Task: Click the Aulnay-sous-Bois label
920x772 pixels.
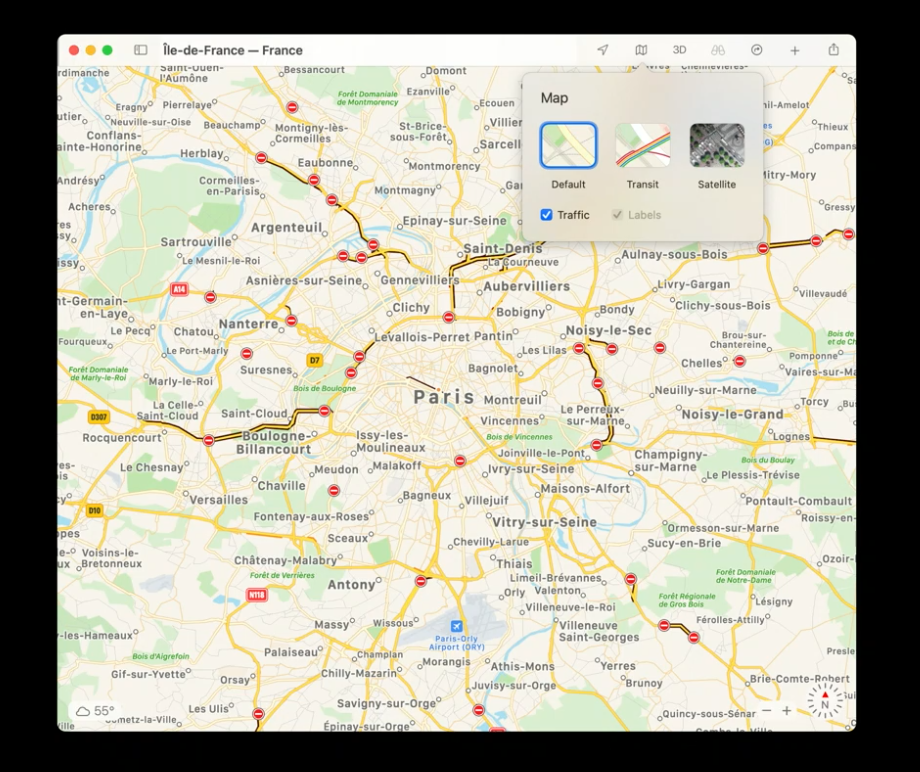Action: point(674,254)
